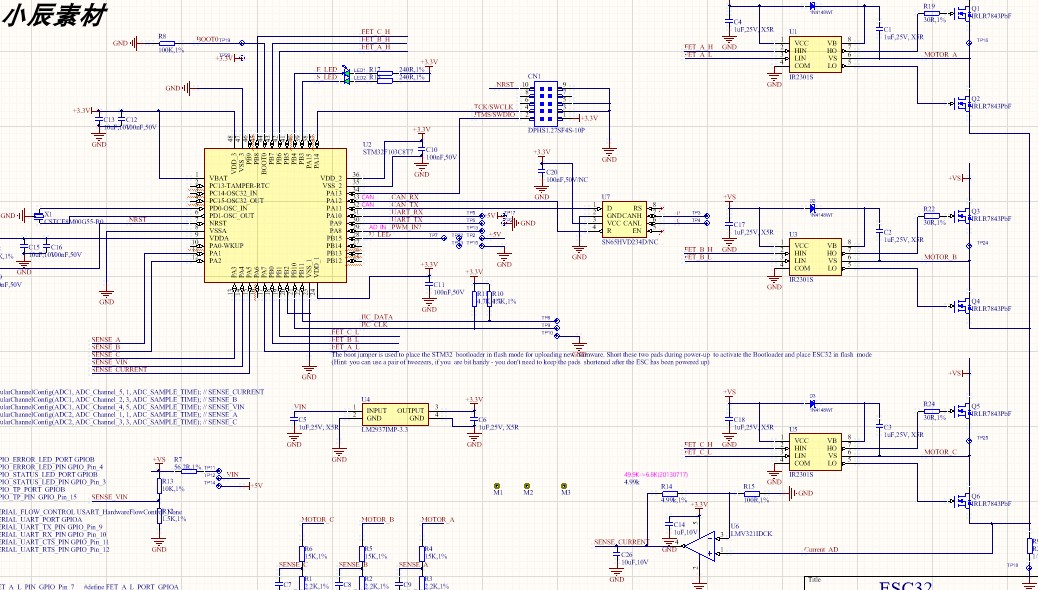This screenshot has height=590, width=1038.
Task: Select the STM32F103C8T7 microcontroller U2 symbol
Action: (x=275, y=215)
